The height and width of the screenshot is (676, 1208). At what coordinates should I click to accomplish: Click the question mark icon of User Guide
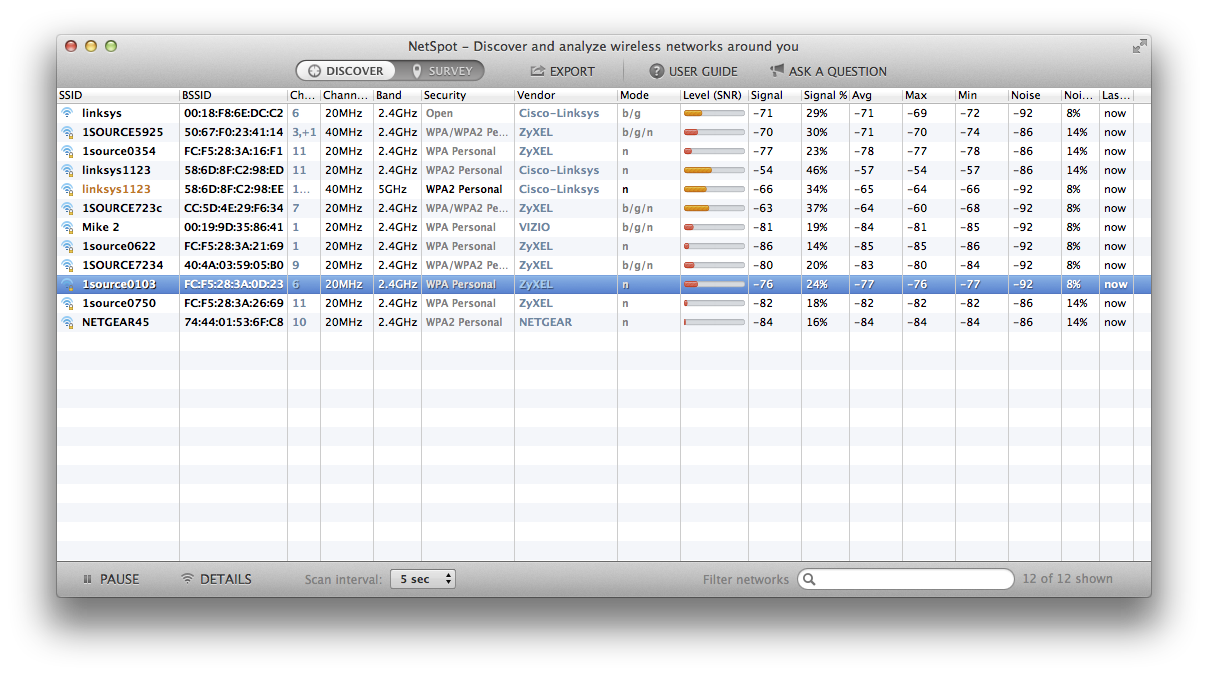656,71
